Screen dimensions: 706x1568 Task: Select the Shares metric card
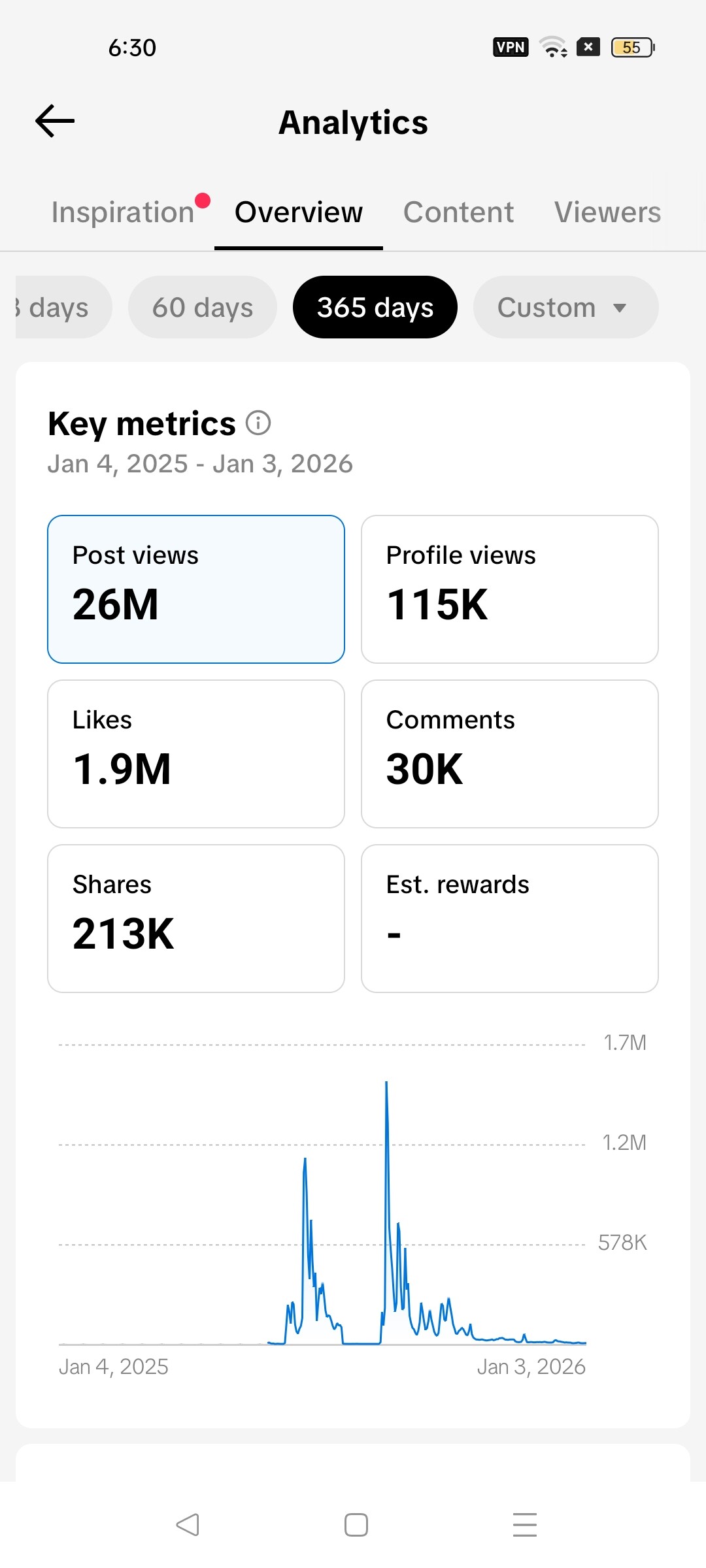click(x=196, y=919)
